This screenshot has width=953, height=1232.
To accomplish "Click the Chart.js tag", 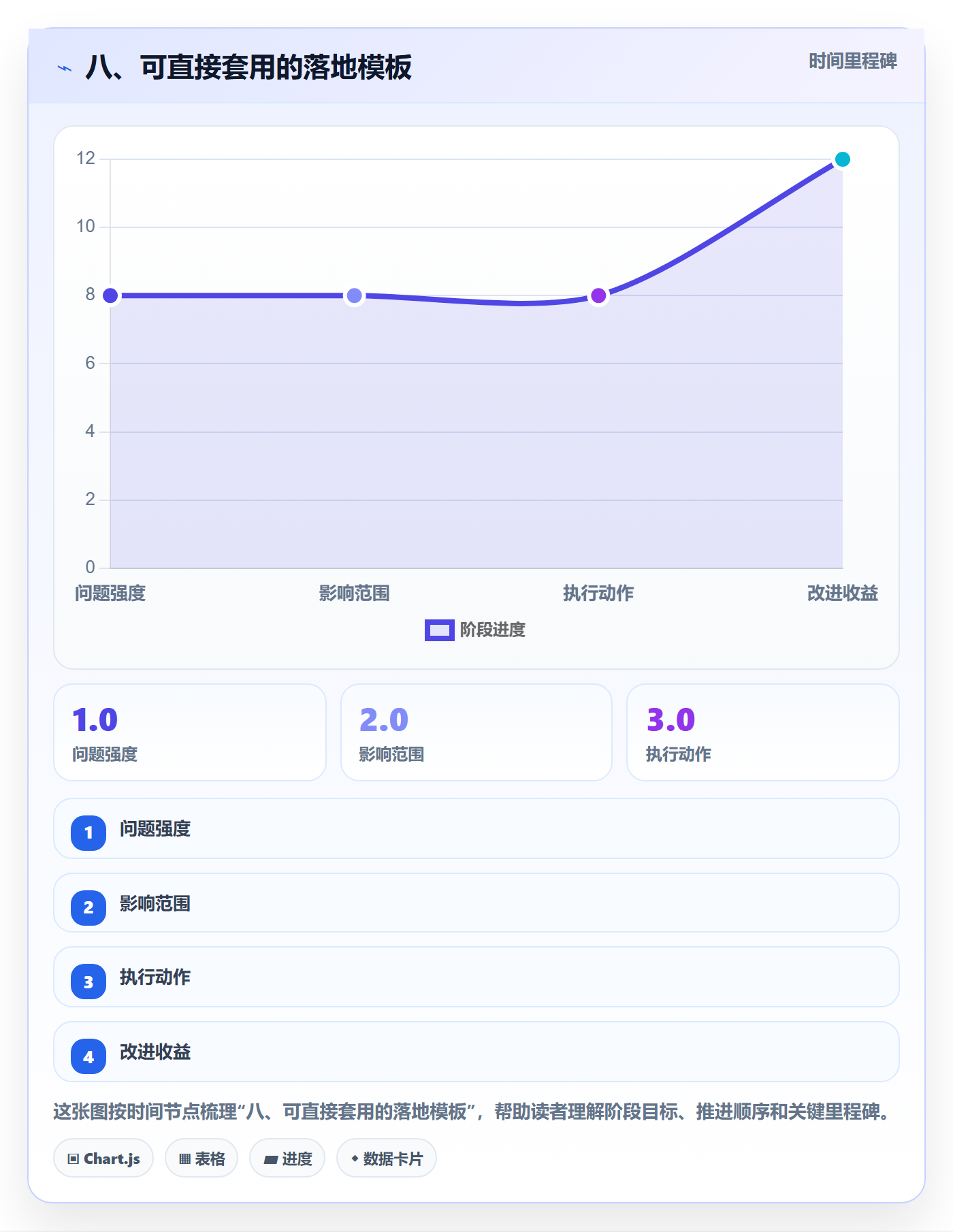I will point(103,1158).
